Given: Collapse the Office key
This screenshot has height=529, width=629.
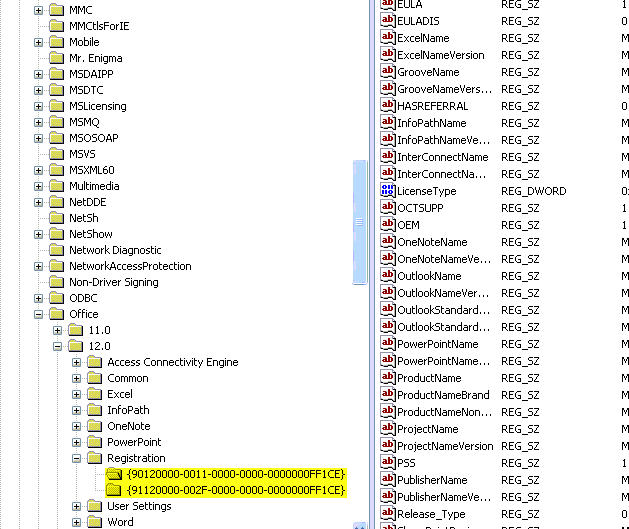Looking at the screenshot, I should click(39, 314).
